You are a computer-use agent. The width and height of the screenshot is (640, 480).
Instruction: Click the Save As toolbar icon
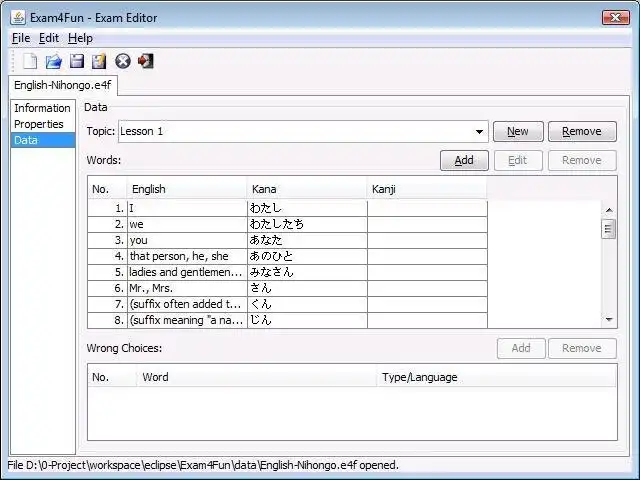click(99, 61)
